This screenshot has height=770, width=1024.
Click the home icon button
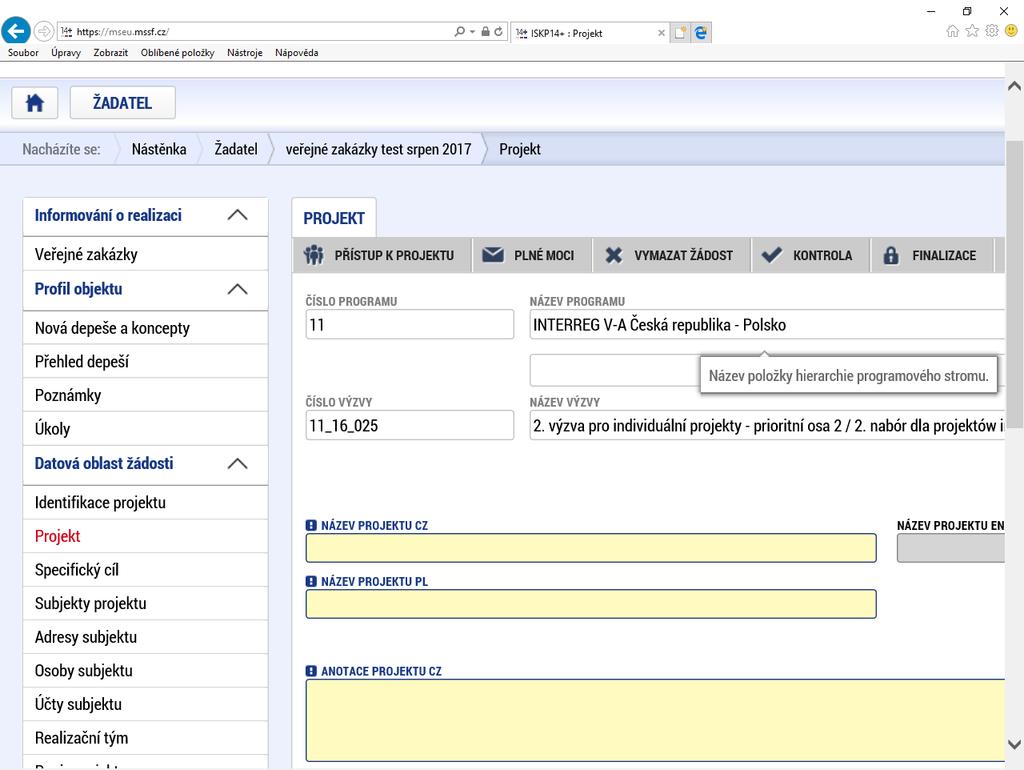click(x=35, y=103)
